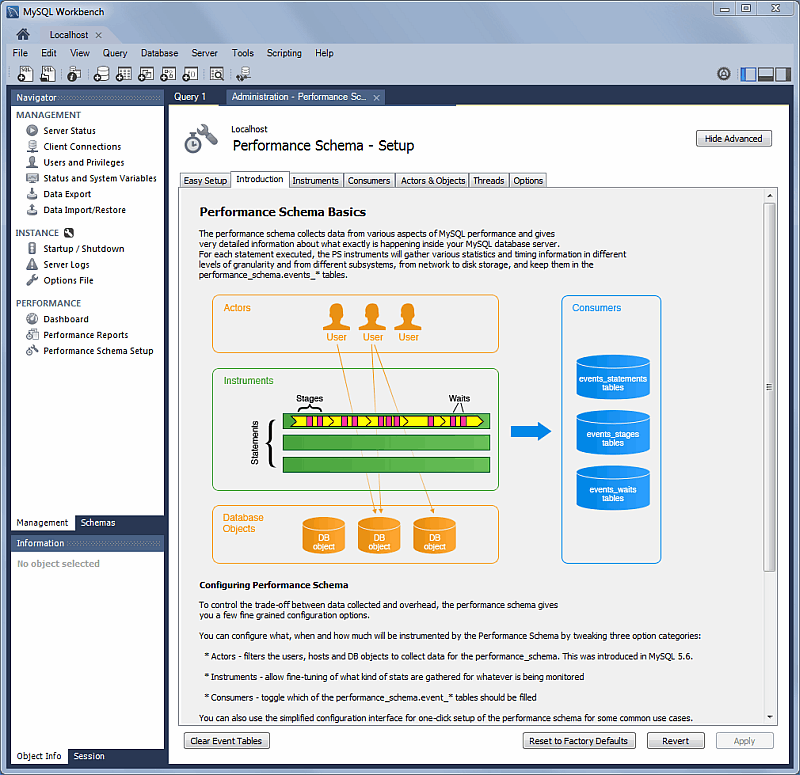
Task: Click the scroll up arrow in introduction pane
Action: point(769,195)
